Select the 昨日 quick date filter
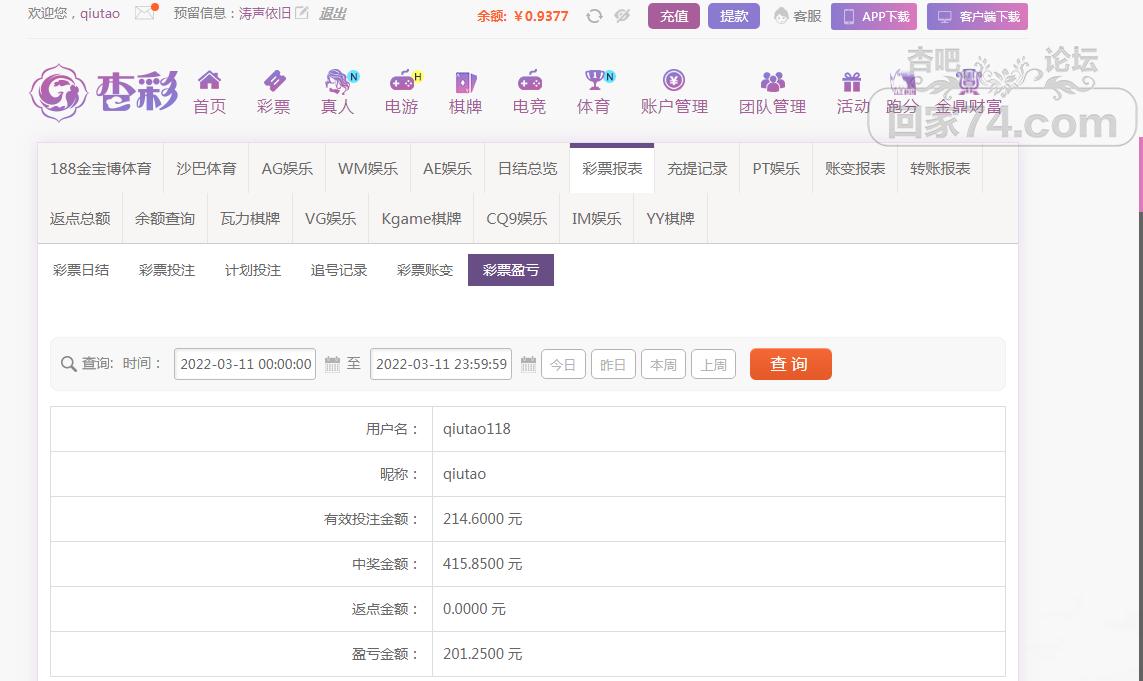This screenshot has width=1143, height=681. coord(613,365)
